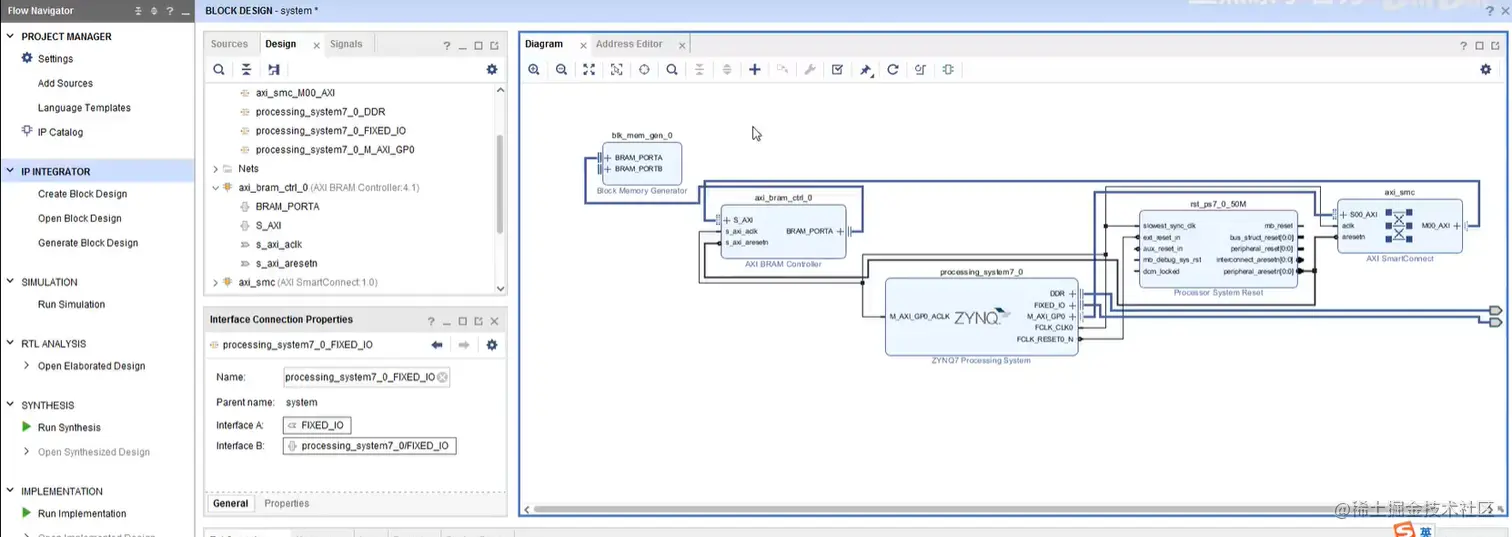Collapse RTL ANALYSIS section

click(x=11, y=344)
